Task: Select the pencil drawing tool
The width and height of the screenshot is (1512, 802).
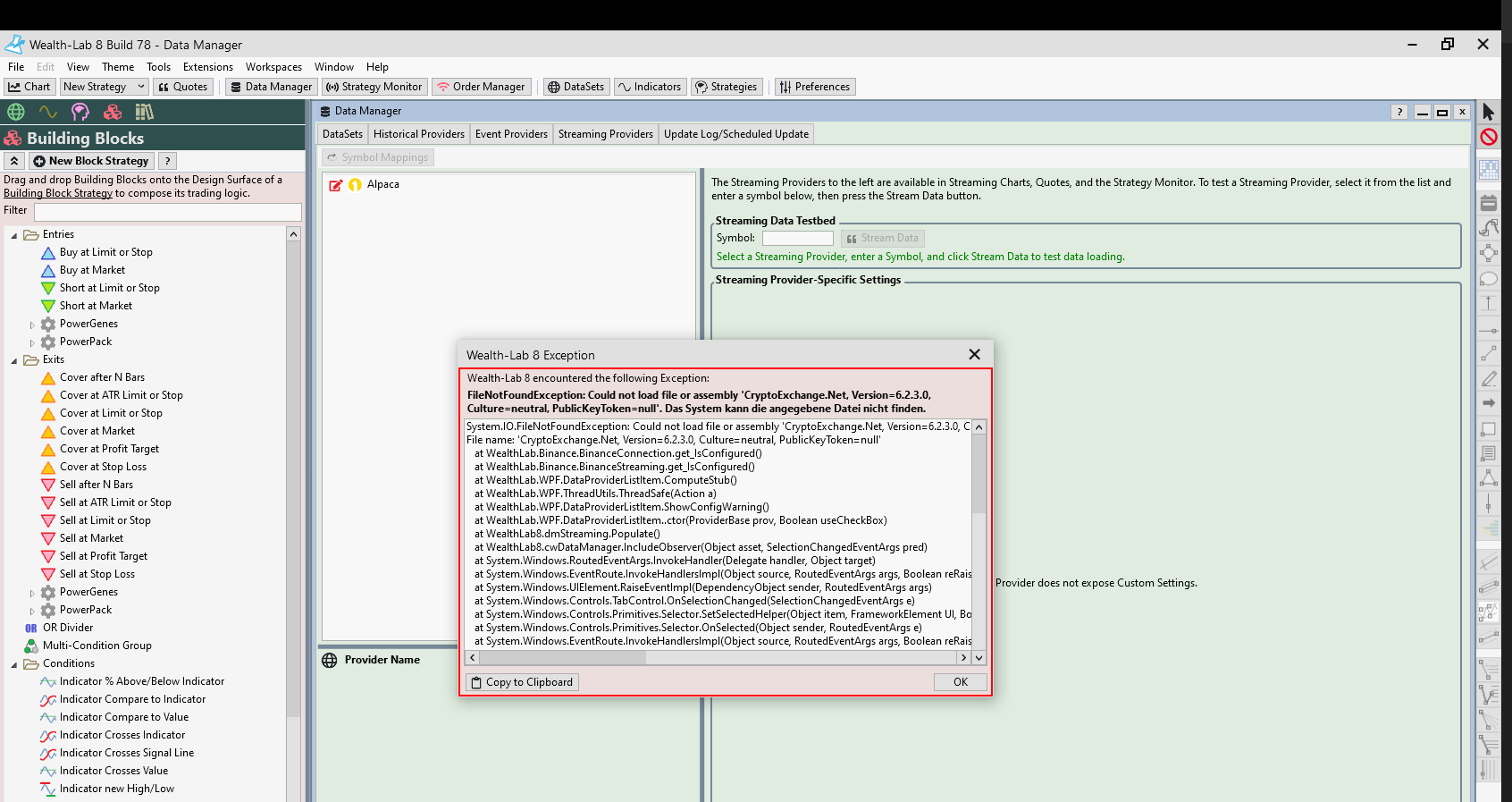Action: click(x=1489, y=378)
